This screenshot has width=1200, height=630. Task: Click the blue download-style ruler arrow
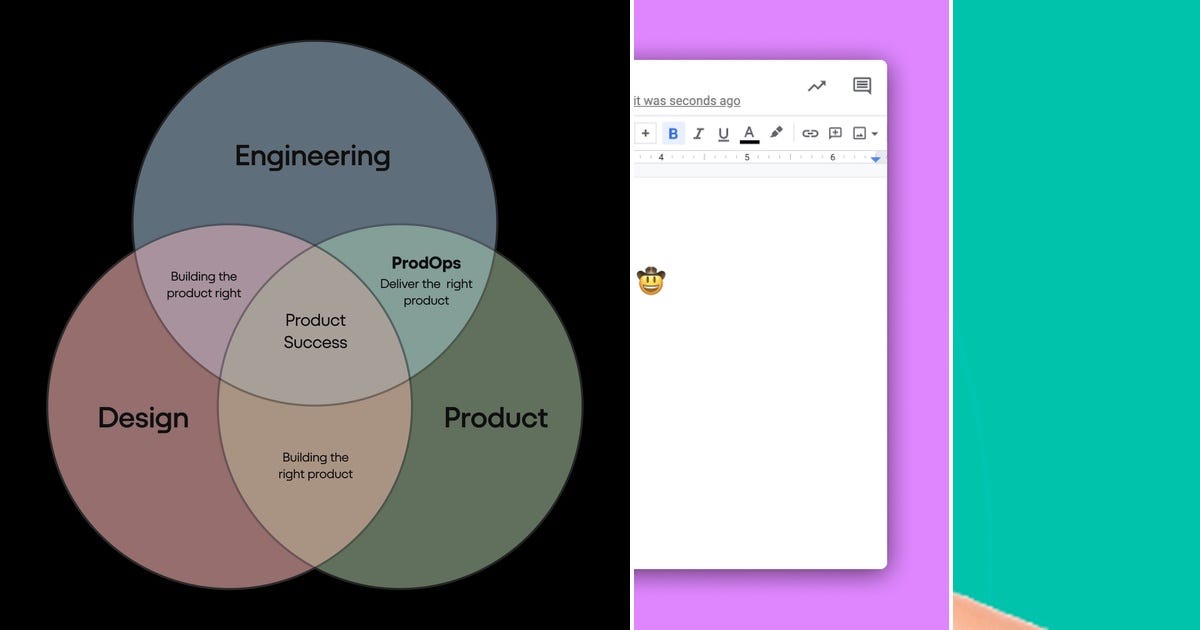point(876,158)
